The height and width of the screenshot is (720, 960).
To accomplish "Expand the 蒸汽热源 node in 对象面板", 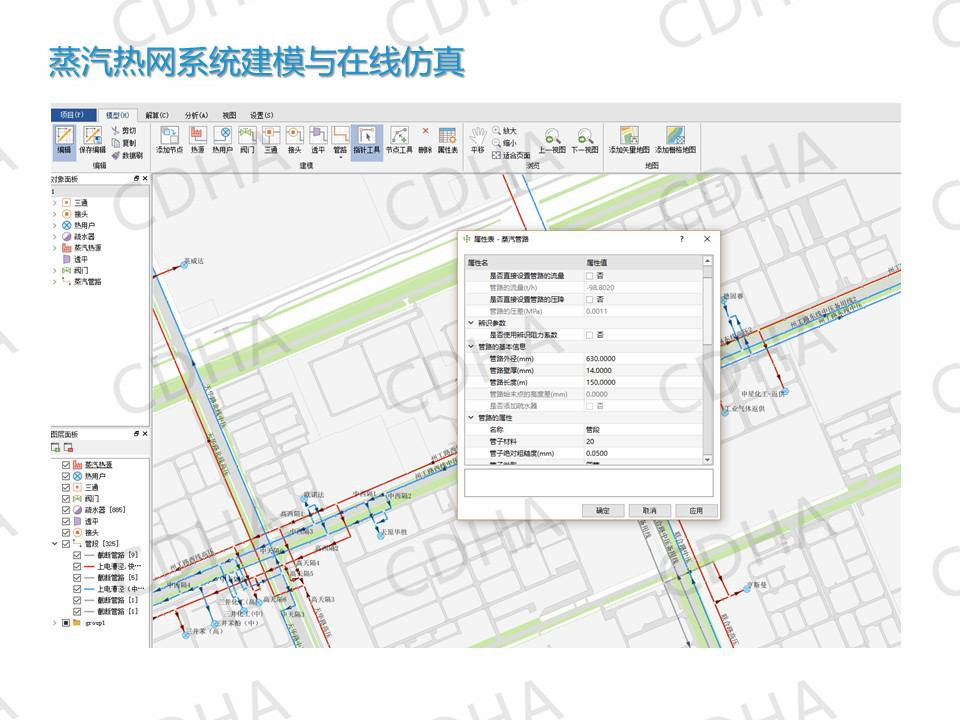I will tap(55, 248).
